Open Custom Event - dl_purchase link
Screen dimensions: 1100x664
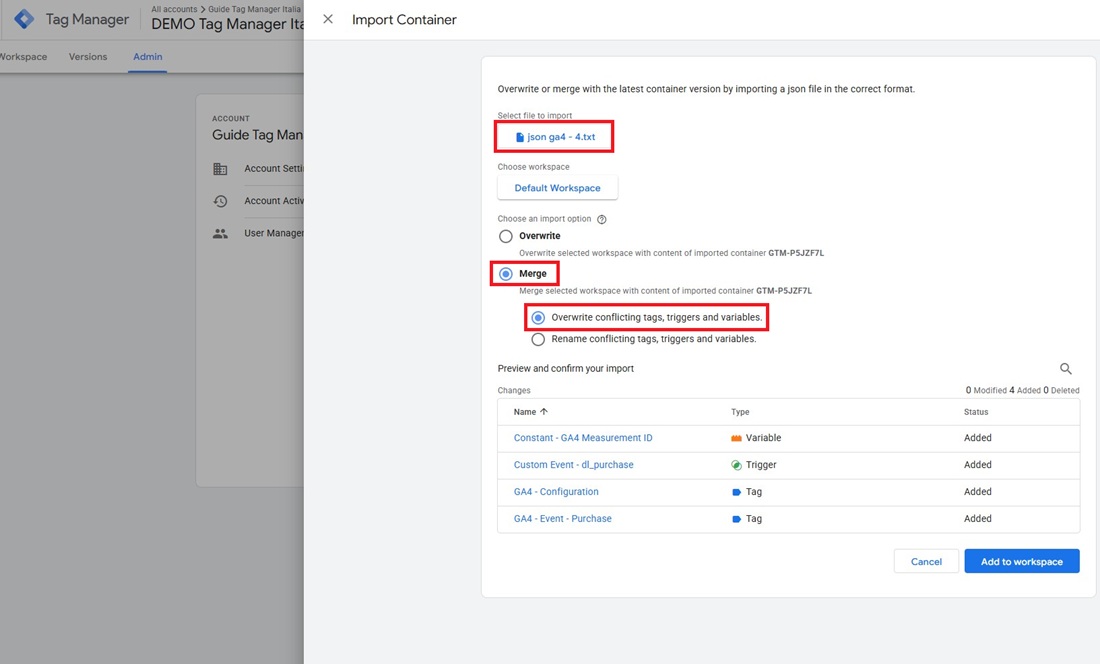click(x=573, y=465)
